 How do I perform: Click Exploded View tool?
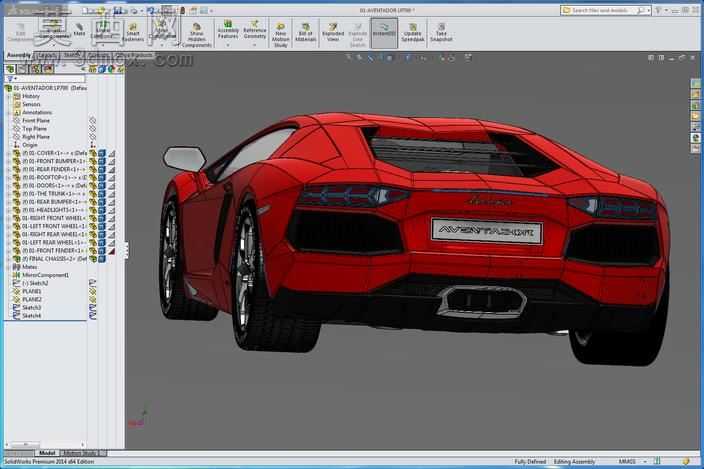coord(333,32)
